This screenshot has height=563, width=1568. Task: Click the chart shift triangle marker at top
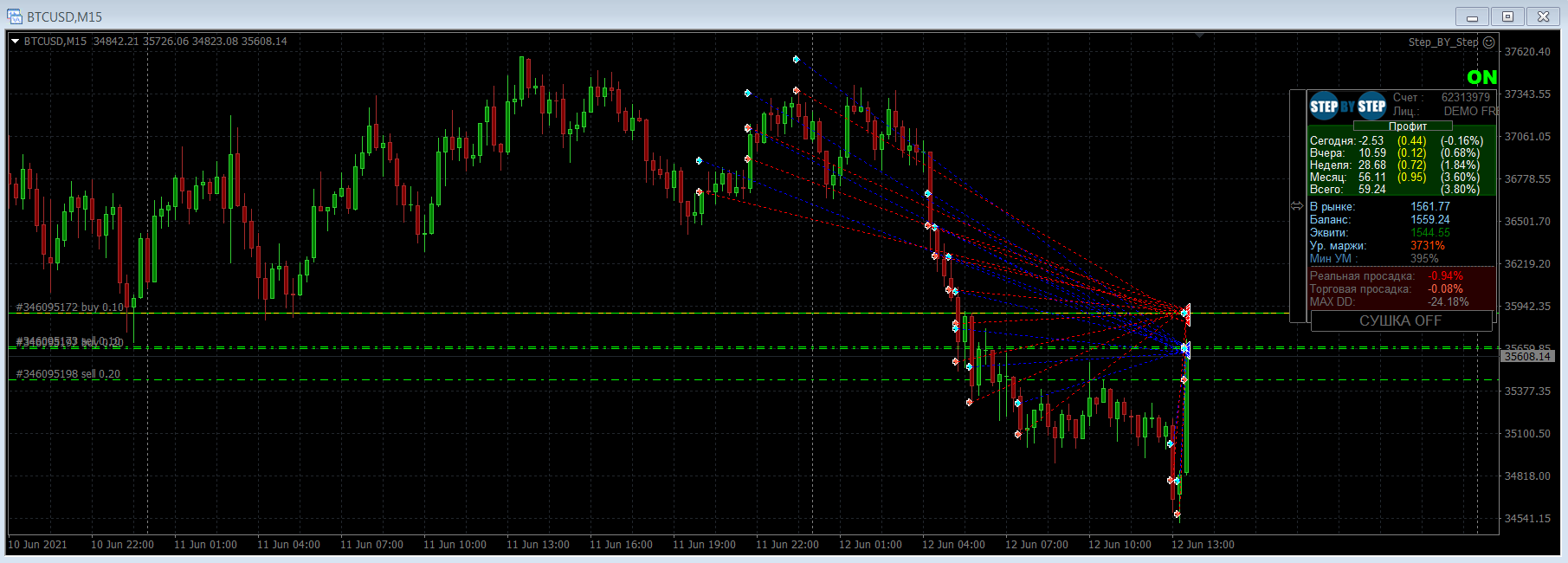click(x=1200, y=36)
